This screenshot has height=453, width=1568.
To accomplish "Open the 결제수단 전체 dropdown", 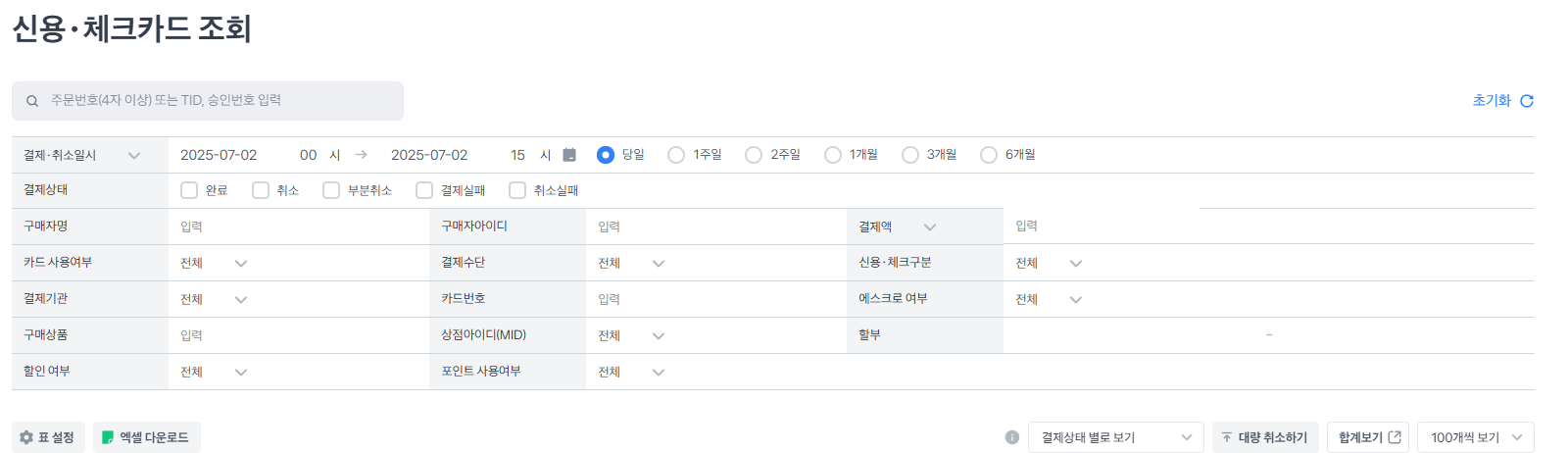I will pos(632,263).
